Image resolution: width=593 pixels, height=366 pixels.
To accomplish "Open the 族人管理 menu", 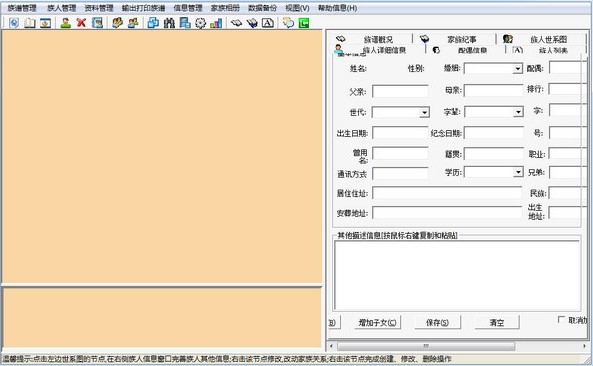I will pos(62,8).
